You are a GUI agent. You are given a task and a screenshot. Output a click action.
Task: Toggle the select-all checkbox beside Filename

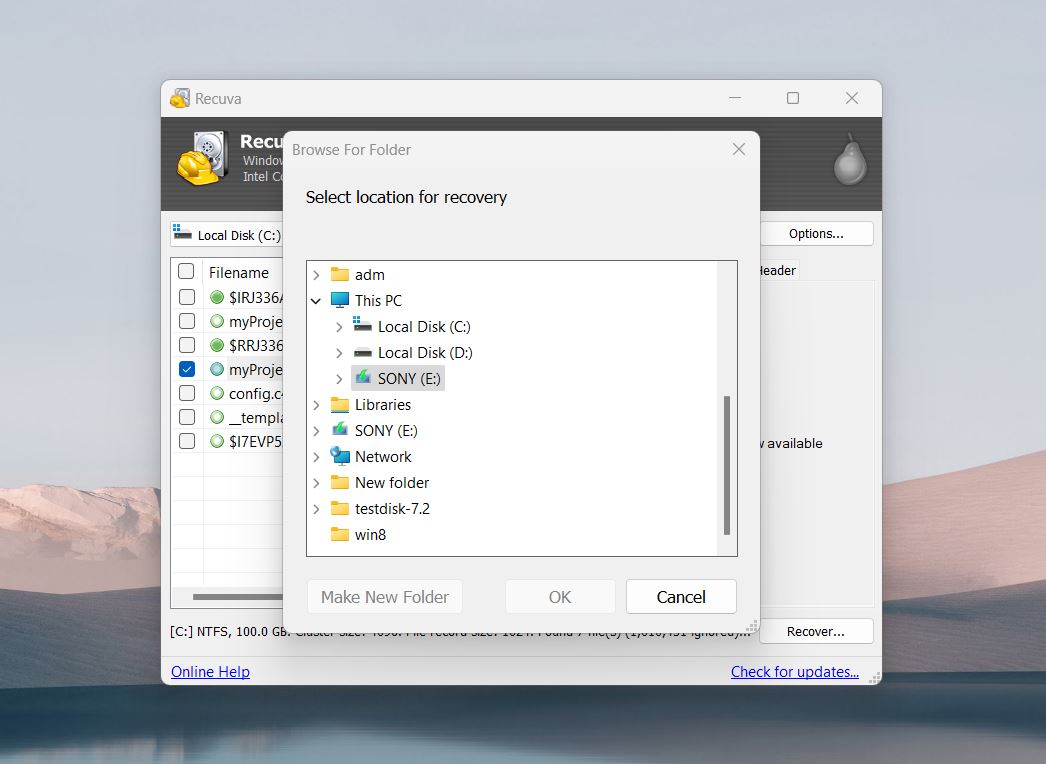(x=186, y=272)
